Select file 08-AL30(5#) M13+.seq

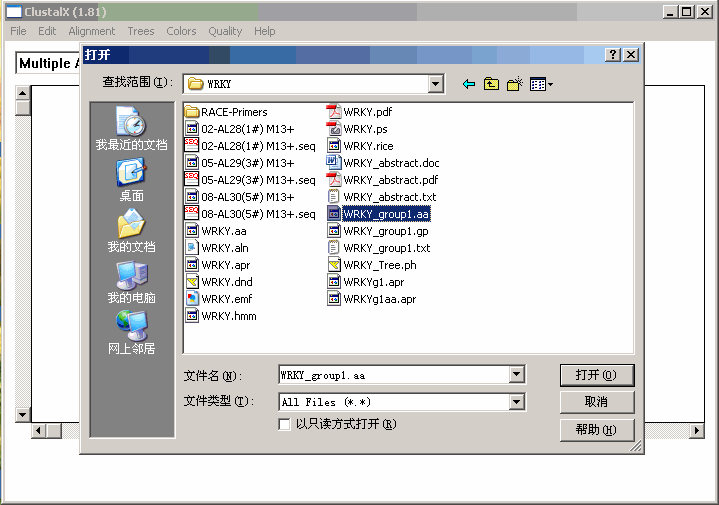[250, 214]
